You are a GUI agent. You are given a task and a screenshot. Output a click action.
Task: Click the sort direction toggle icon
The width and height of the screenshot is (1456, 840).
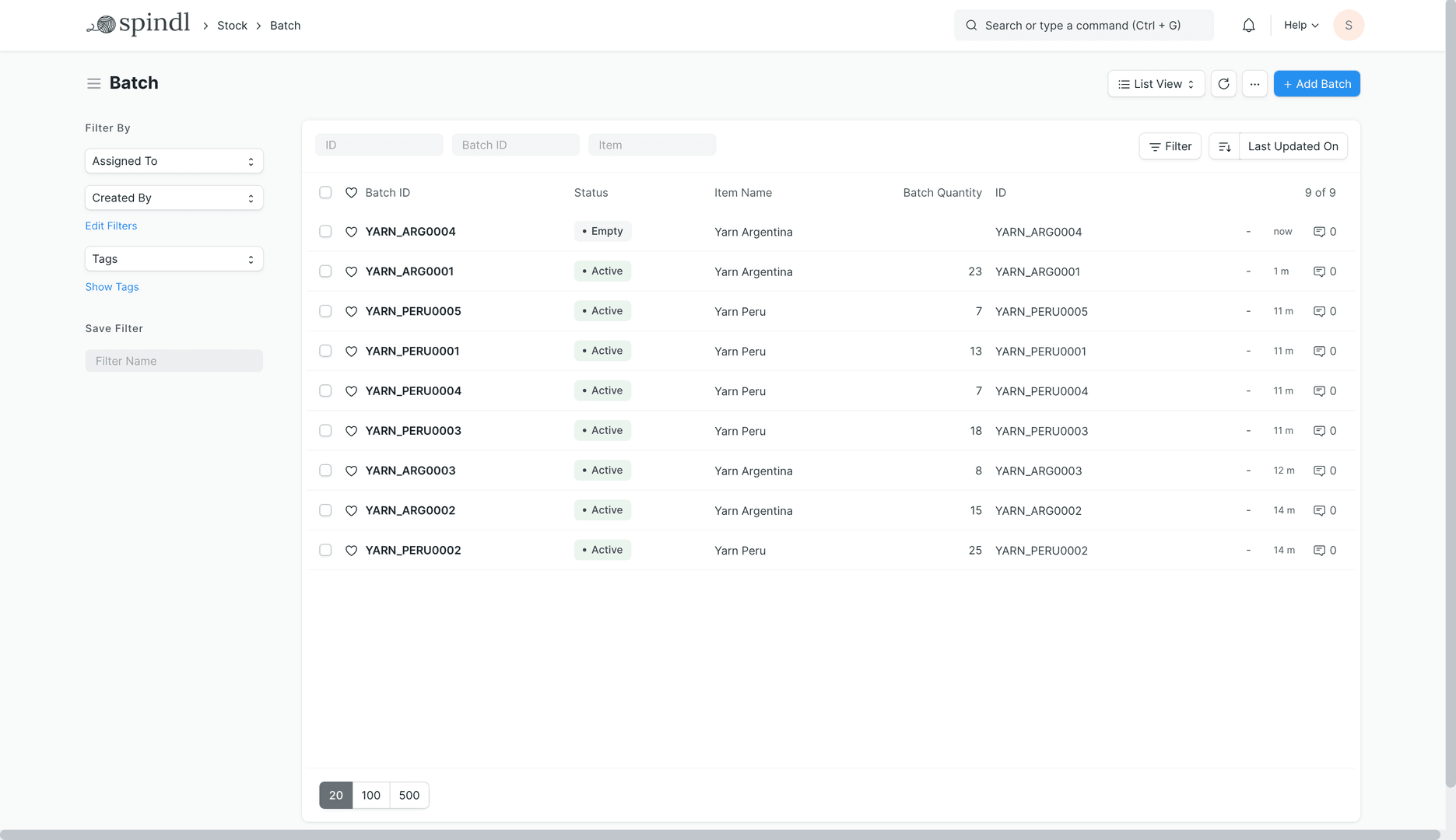point(1224,146)
